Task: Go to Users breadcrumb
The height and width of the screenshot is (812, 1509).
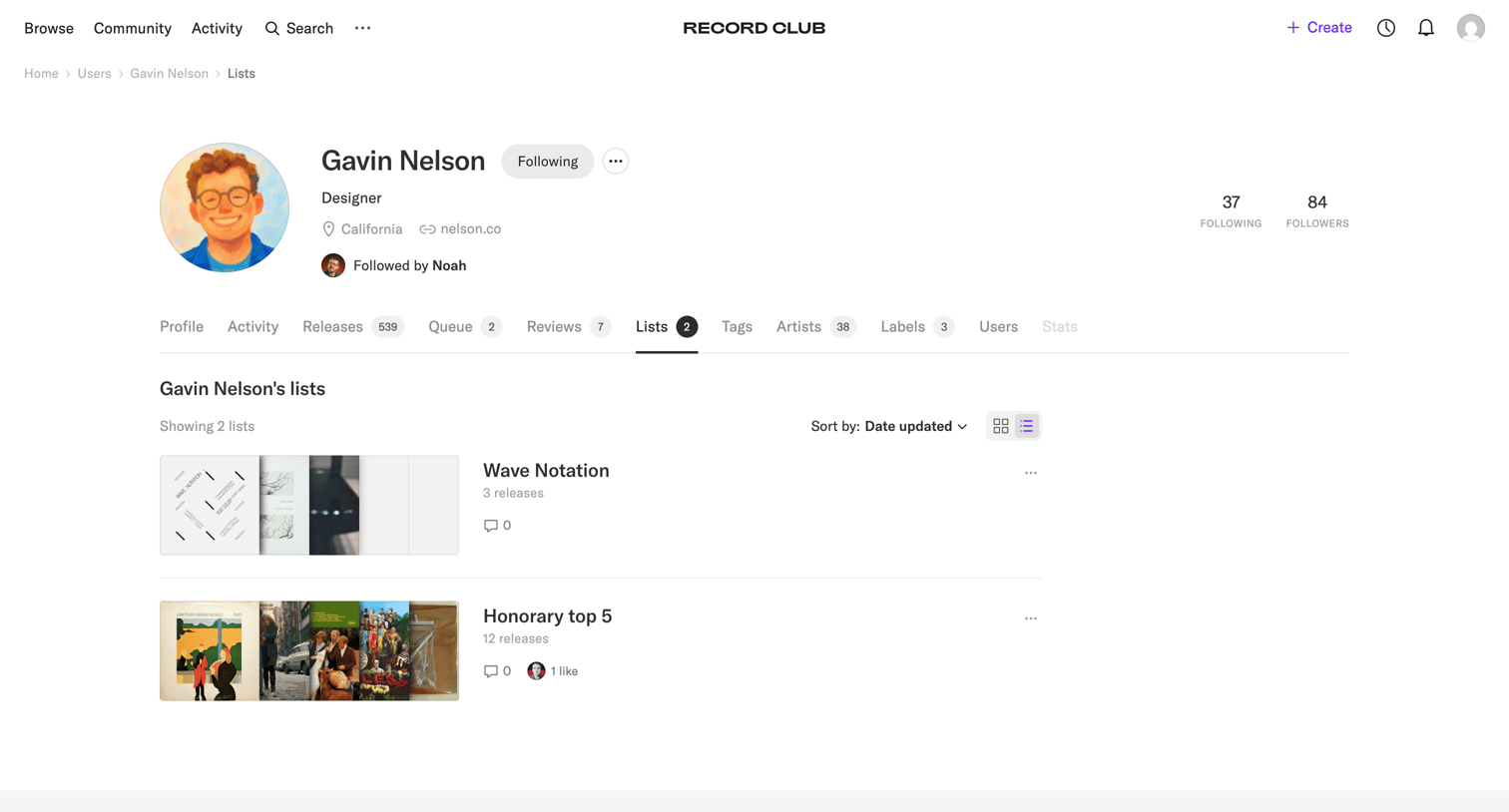Action: tap(94, 73)
